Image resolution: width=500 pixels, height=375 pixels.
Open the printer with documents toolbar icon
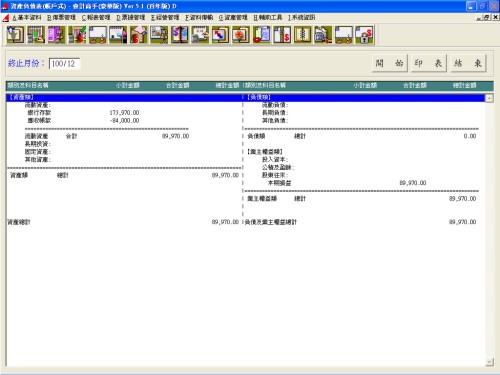323,35
